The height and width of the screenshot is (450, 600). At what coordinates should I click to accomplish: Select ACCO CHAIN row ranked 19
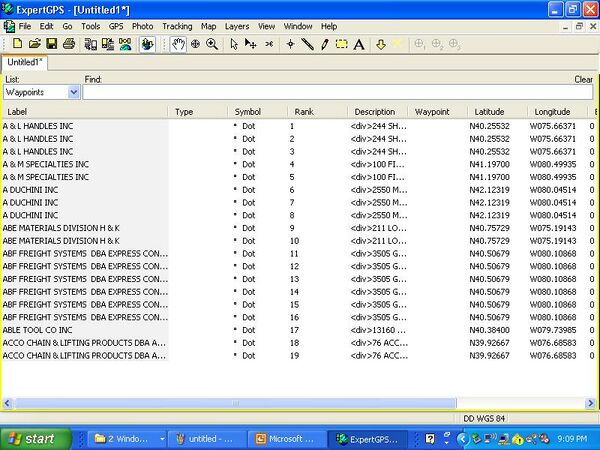(299, 356)
